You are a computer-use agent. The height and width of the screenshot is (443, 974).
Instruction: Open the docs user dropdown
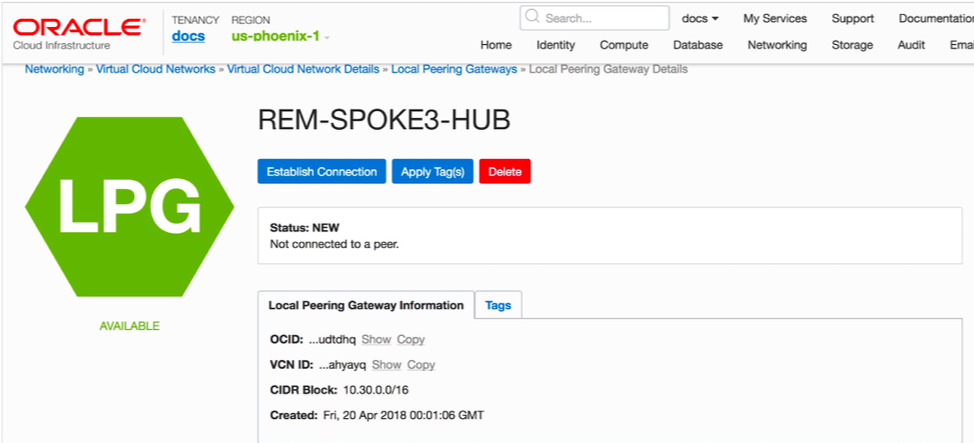point(700,18)
